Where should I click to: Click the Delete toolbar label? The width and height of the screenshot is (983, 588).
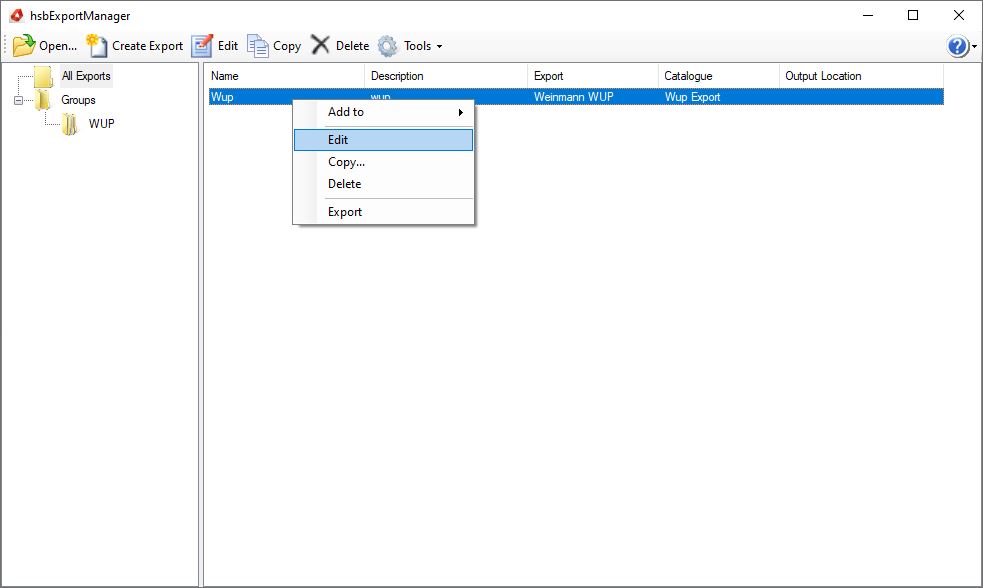pos(352,46)
